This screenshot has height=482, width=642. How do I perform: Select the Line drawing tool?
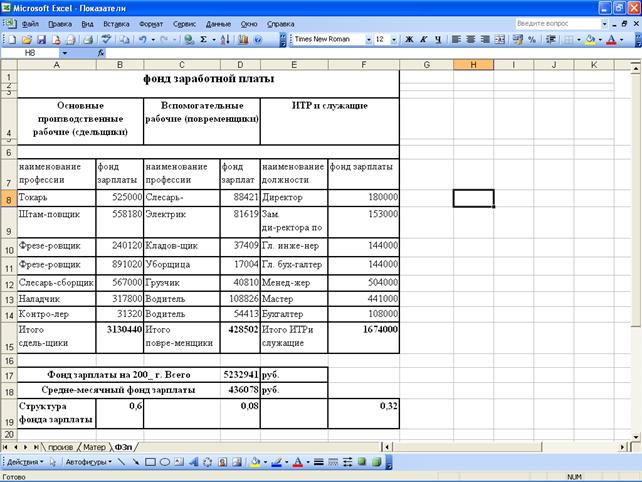[x=121, y=462]
